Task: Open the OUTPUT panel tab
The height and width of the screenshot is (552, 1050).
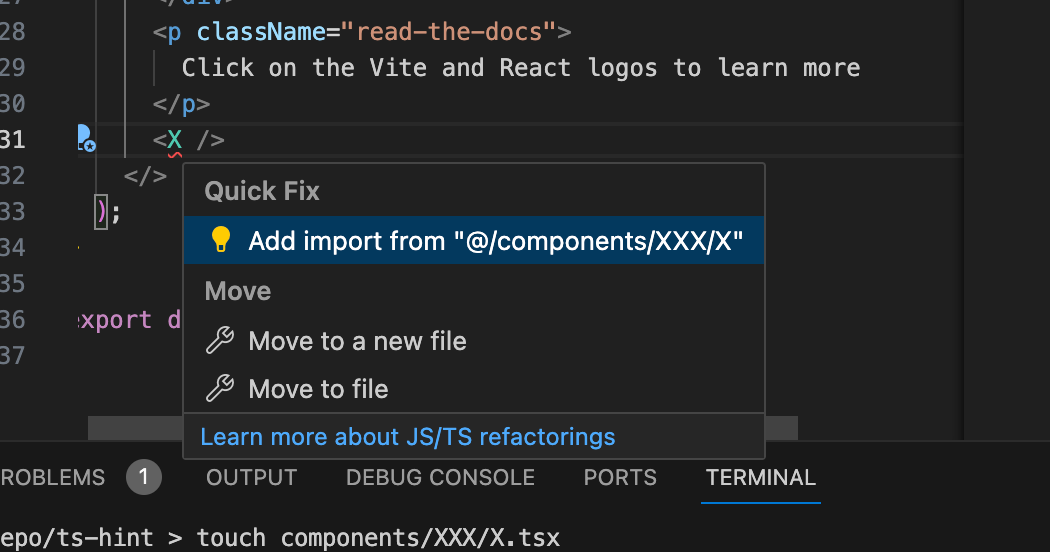Action: [251, 478]
